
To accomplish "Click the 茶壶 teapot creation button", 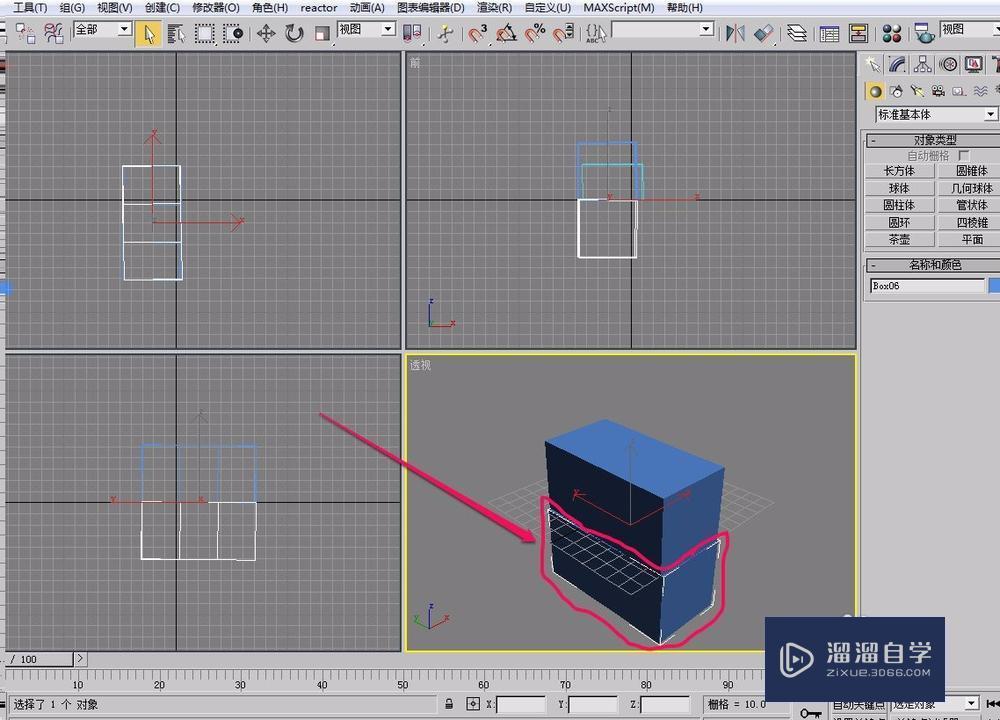I will (x=899, y=239).
